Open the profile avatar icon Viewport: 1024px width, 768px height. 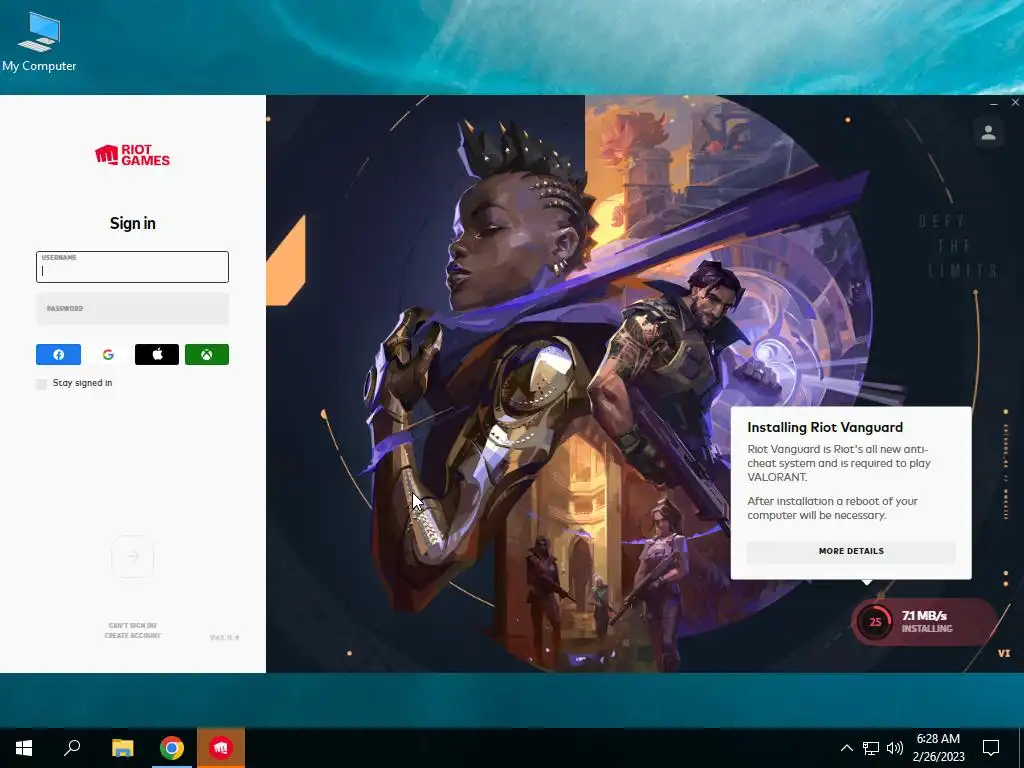pos(988,133)
